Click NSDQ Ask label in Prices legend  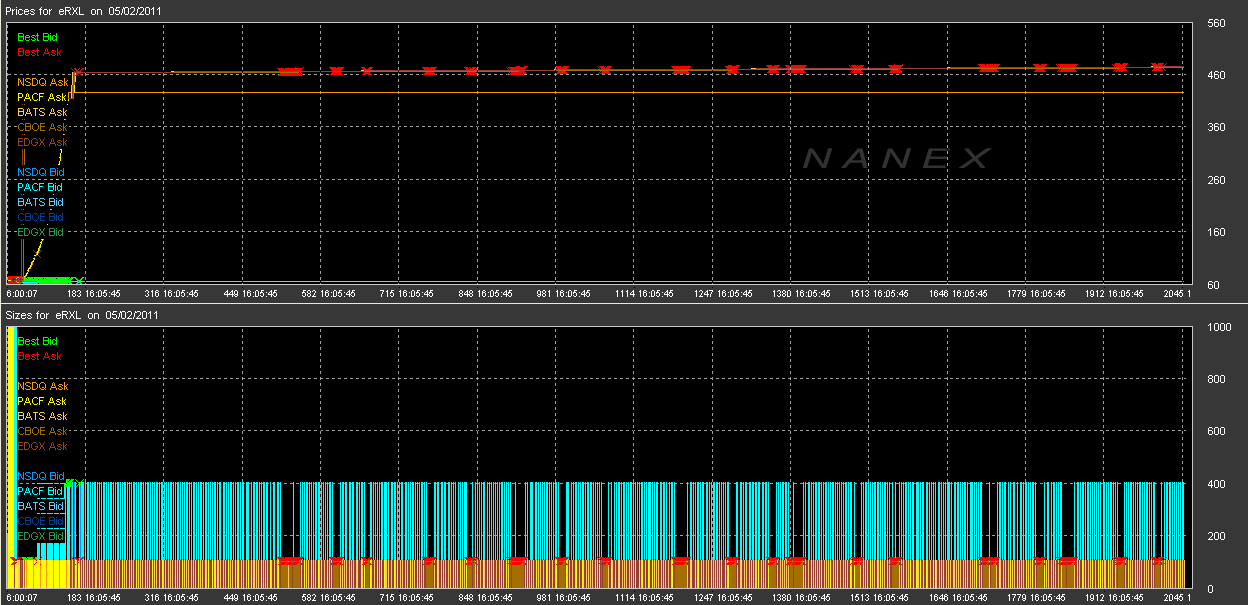click(x=42, y=82)
